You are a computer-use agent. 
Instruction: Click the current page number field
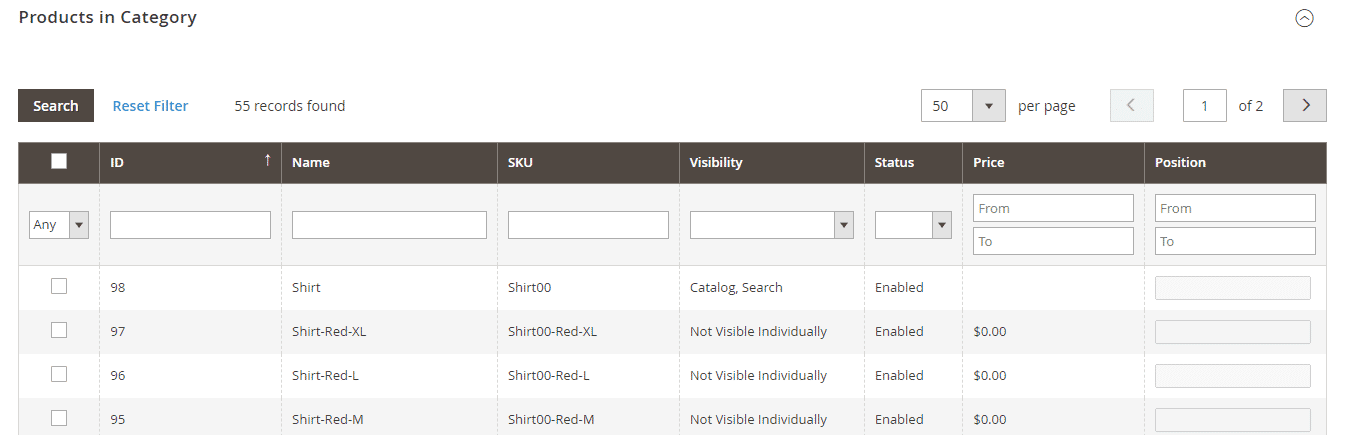click(1205, 105)
